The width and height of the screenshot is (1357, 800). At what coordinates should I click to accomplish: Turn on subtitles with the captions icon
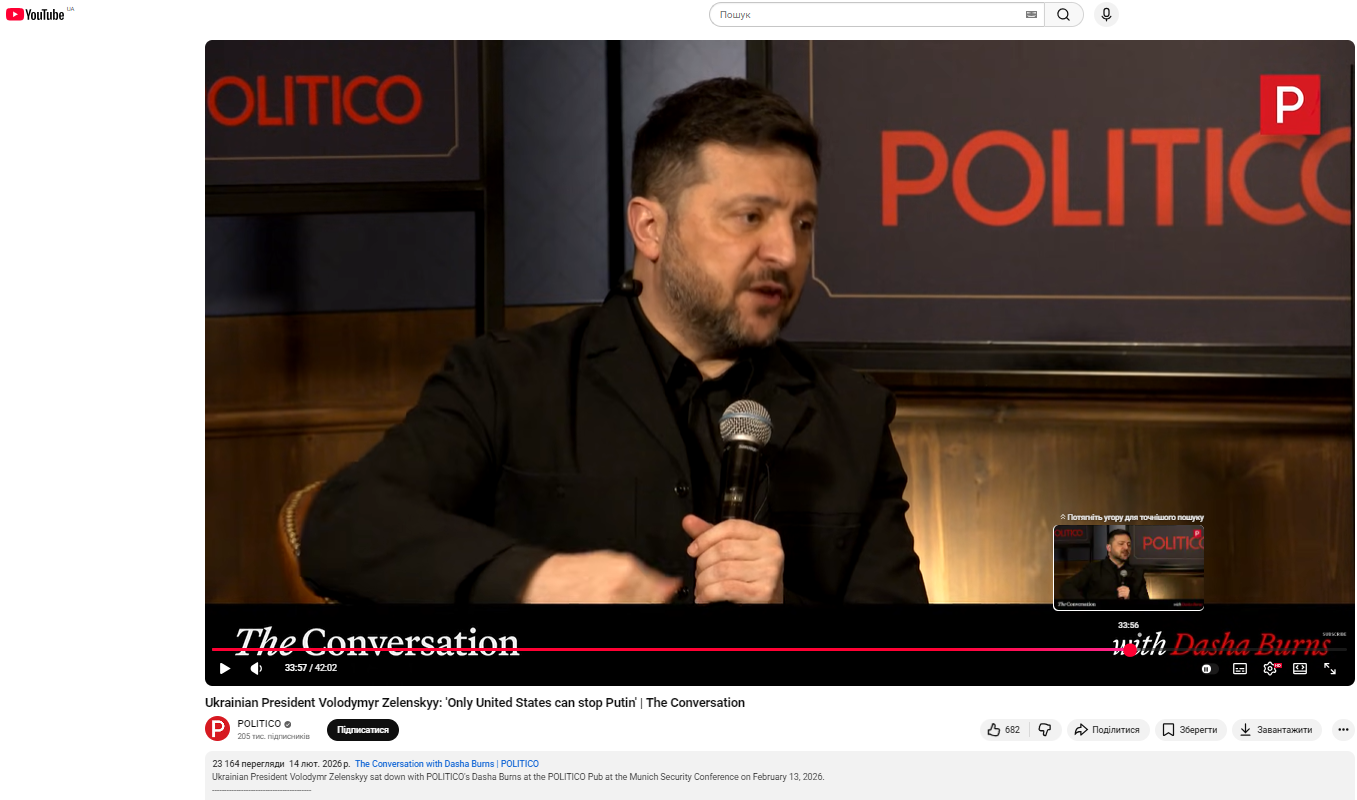[1240, 668]
